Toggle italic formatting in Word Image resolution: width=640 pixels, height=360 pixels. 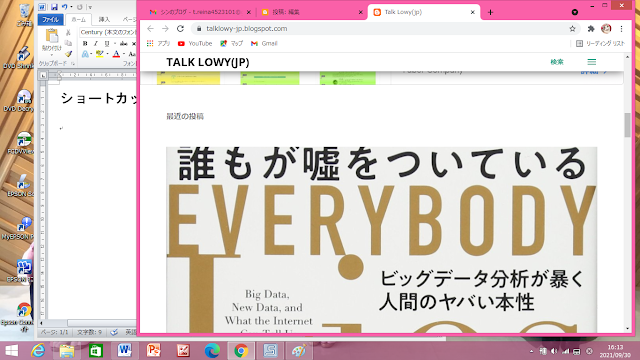click(96, 43)
